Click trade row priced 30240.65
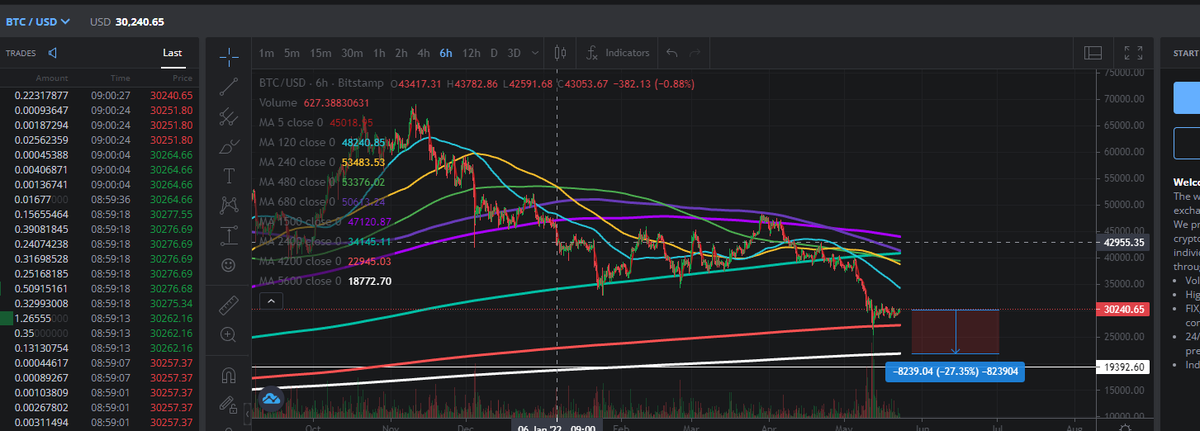The image size is (1200, 431). pos(98,94)
